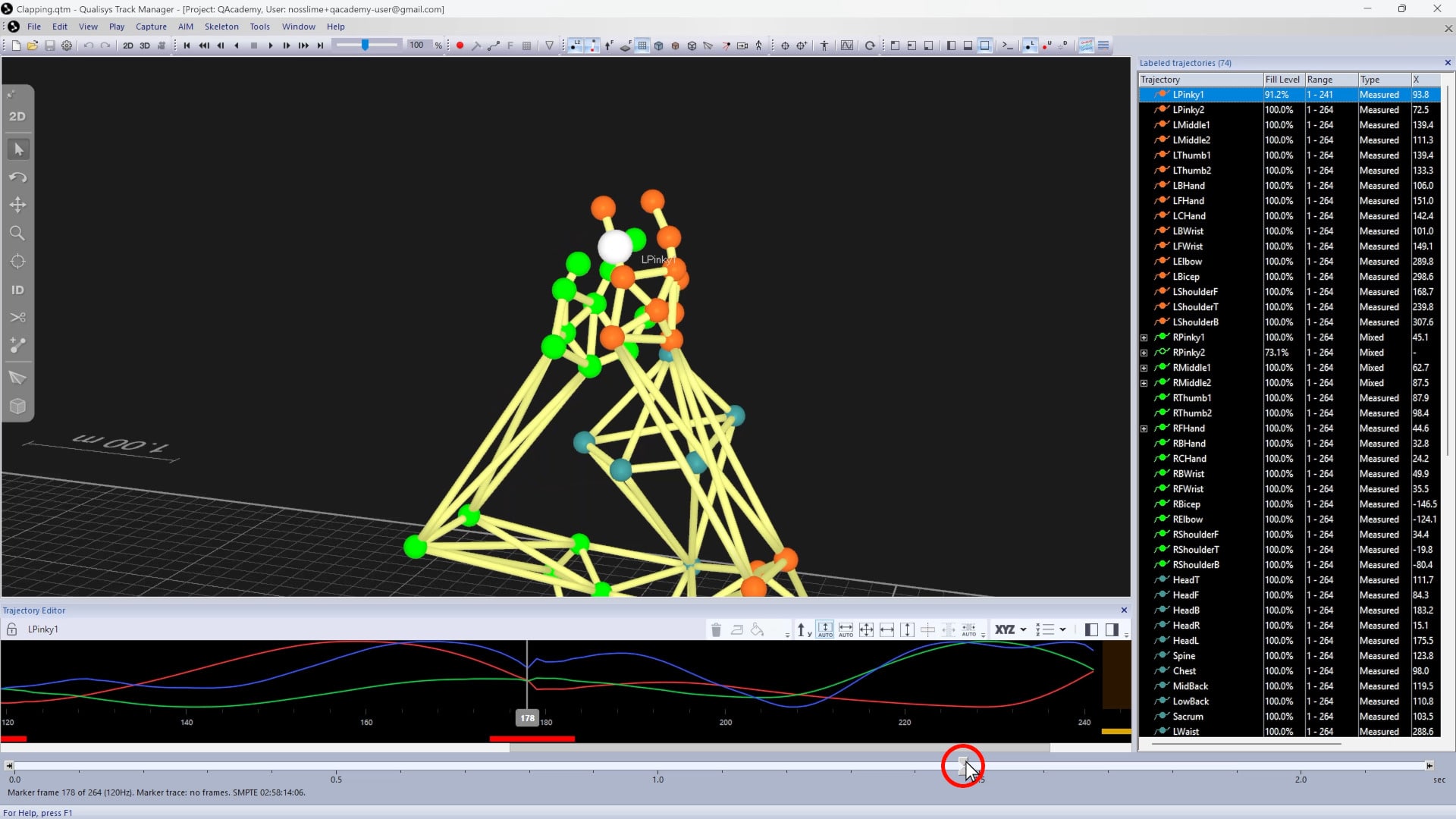Open the Capture menu
Screen dimensions: 1456x819
pyautogui.click(x=151, y=27)
